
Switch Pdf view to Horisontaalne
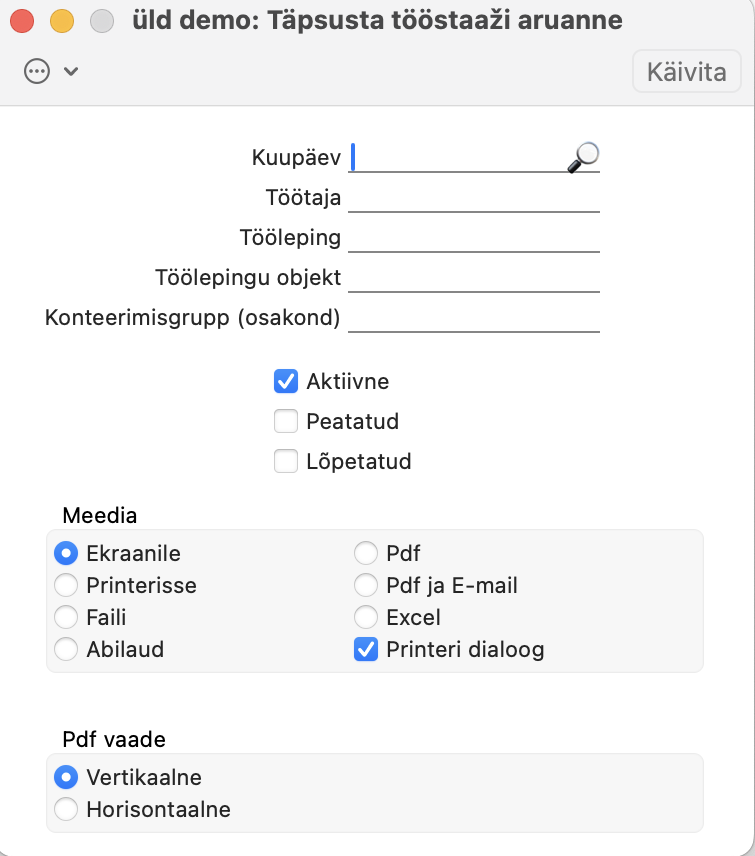coord(66,809)
